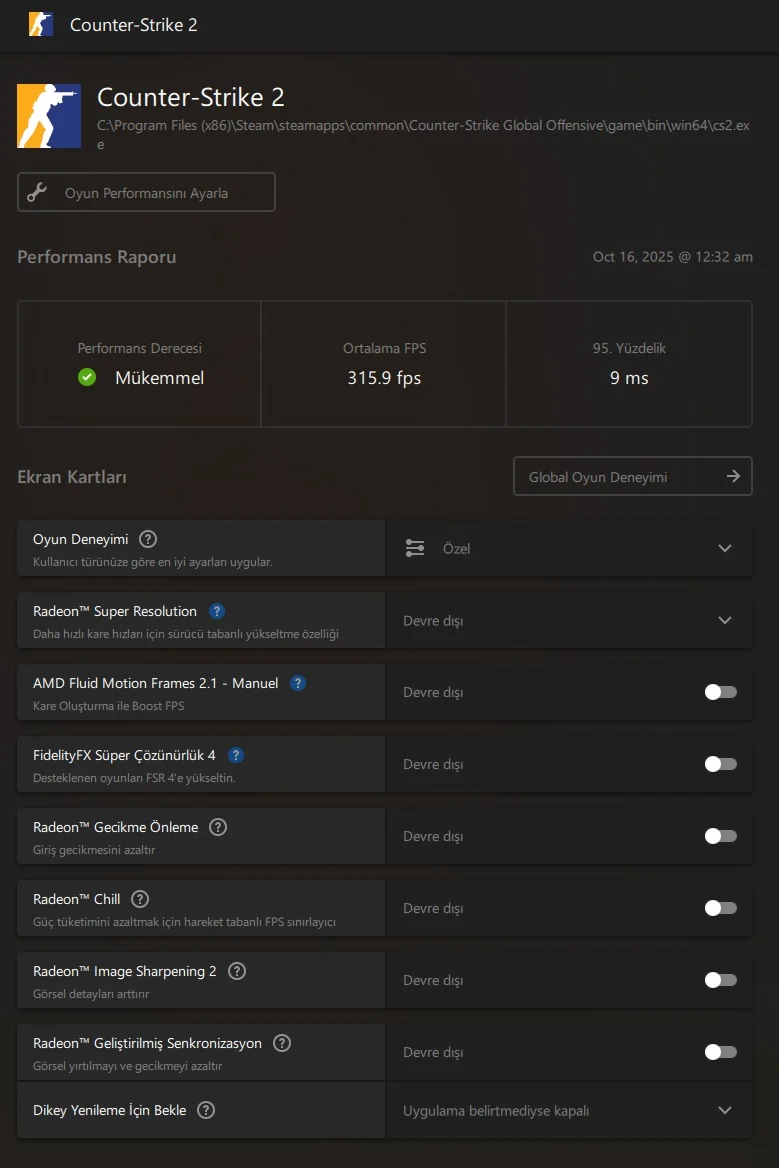Click the Ortalama FPS performance card
This screenshot has width=779, height=1168.
384,364
